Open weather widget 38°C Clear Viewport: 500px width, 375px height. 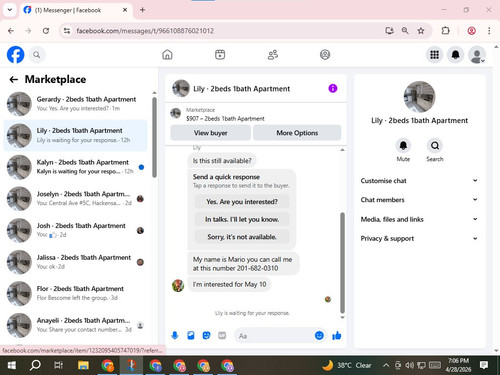[x=347, y=365]
